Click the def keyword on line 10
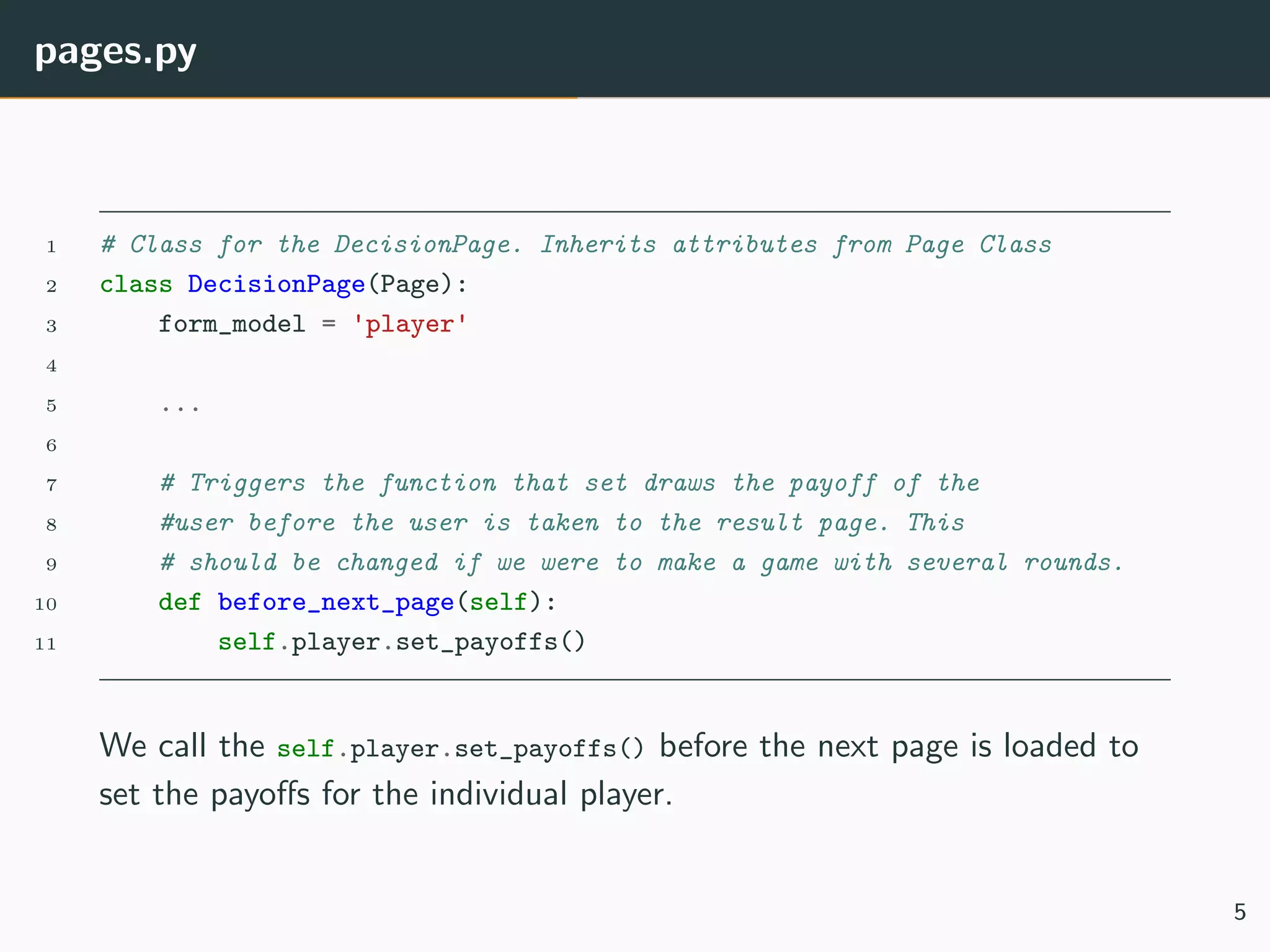Screen dimensions: 1270x952 [180, 602]
